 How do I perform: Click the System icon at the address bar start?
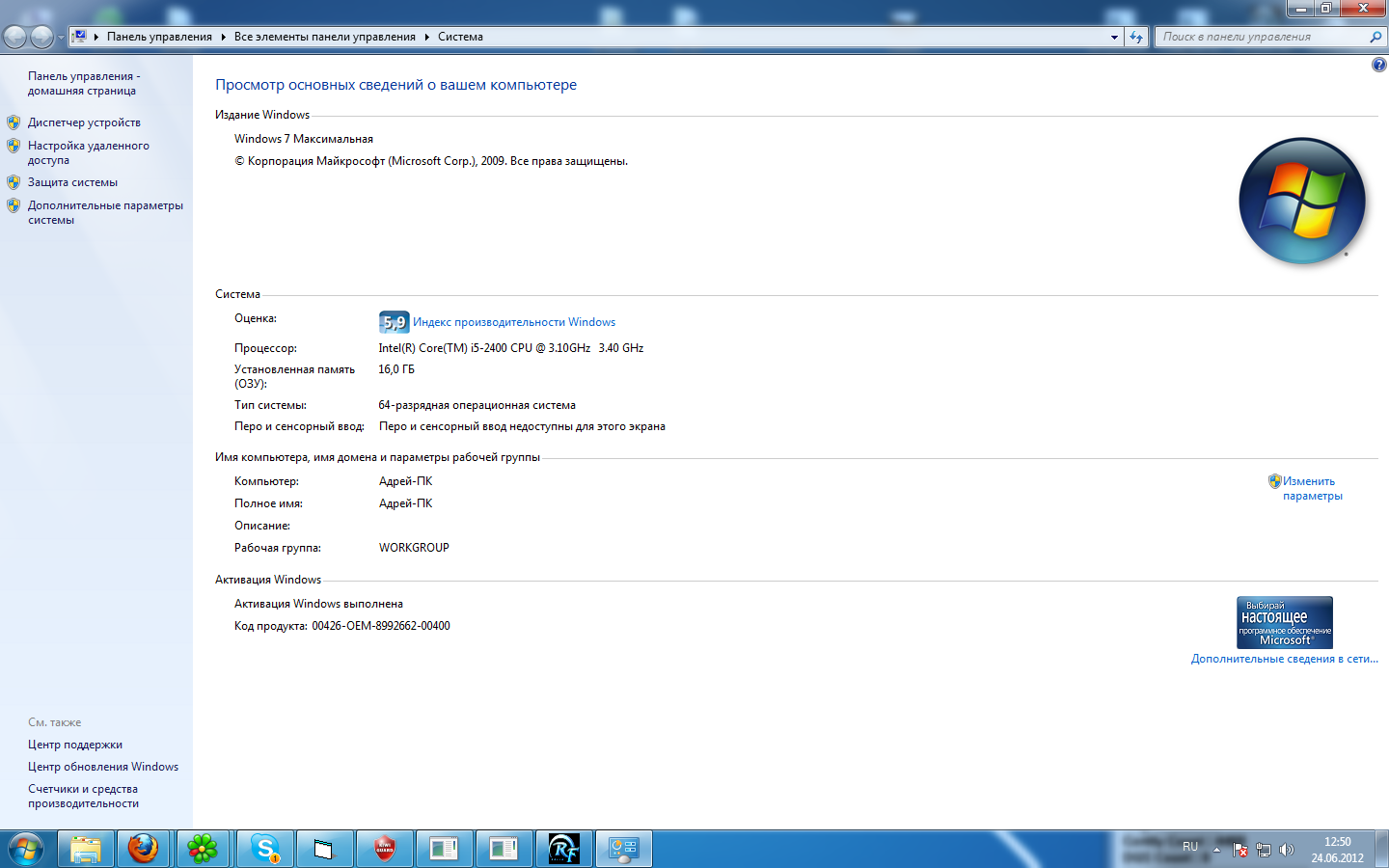point(80,37)
